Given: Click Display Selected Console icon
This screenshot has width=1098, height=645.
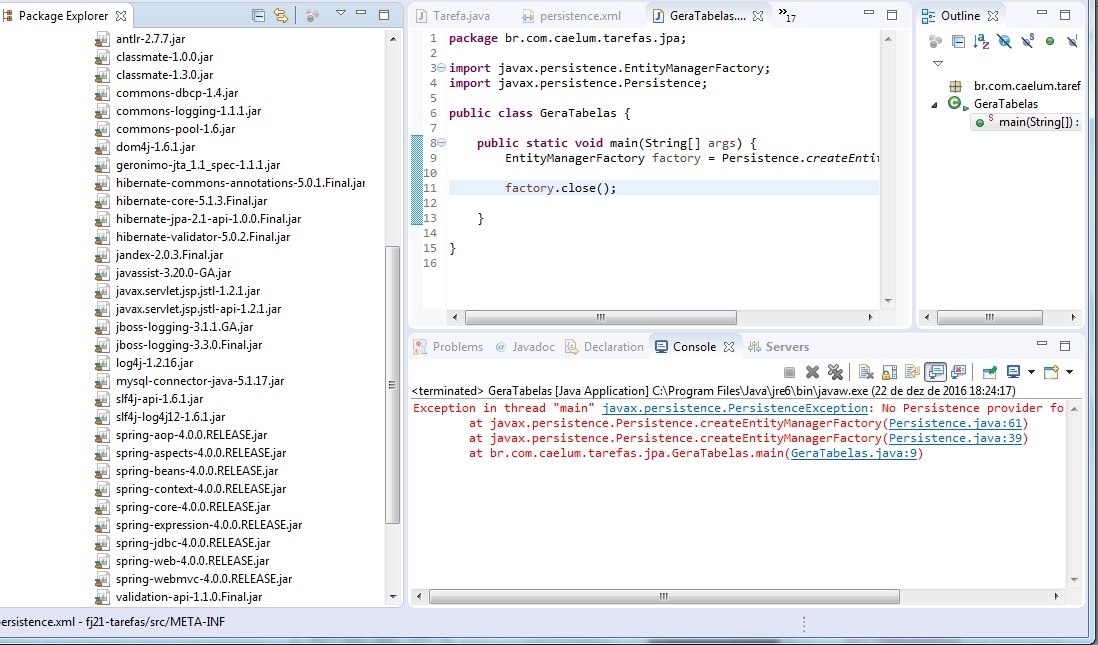Looking at the screenshot, I should (x=1013, y=372).
